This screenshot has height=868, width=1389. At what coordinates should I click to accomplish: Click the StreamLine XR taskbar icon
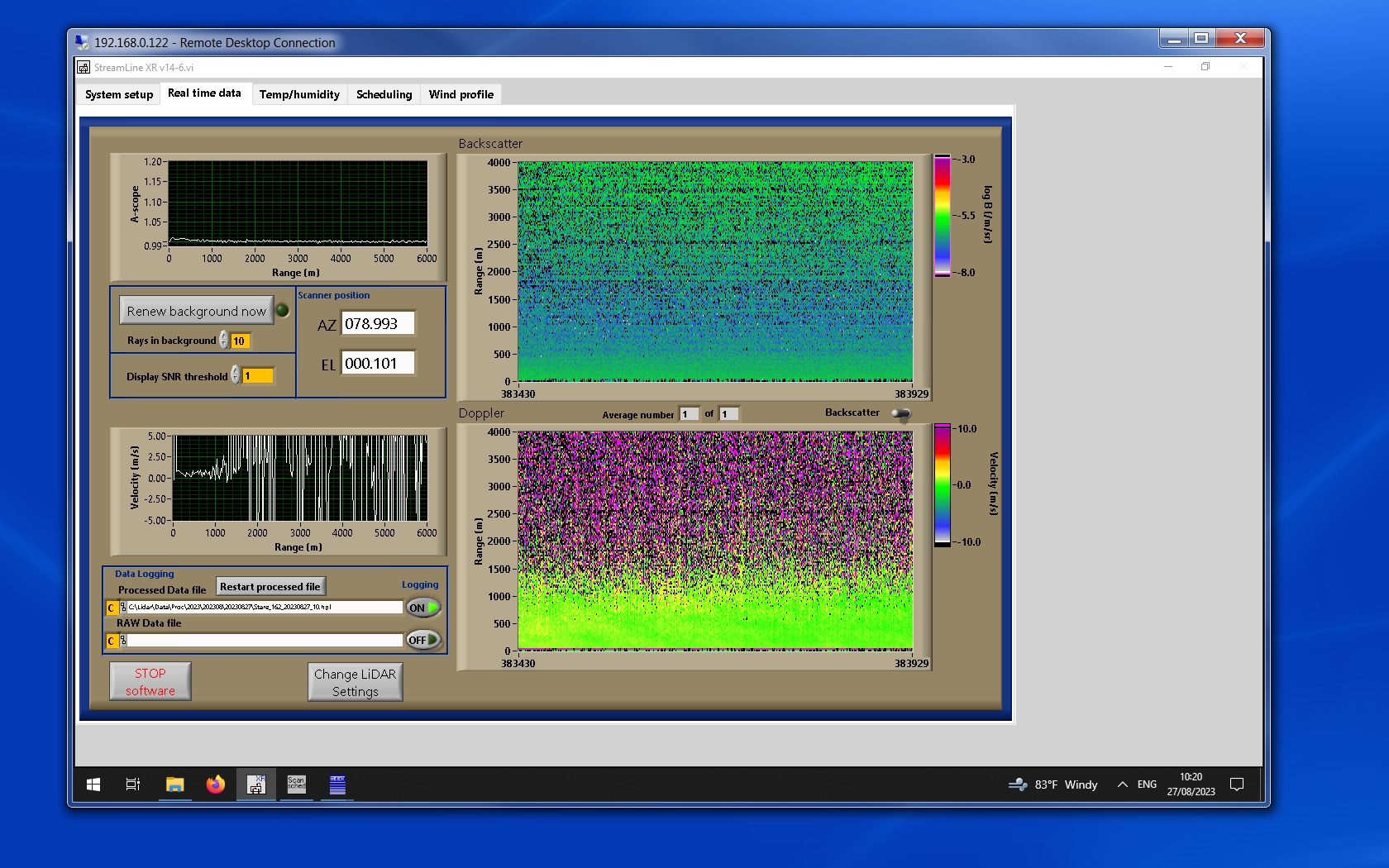tap(256, 785)
